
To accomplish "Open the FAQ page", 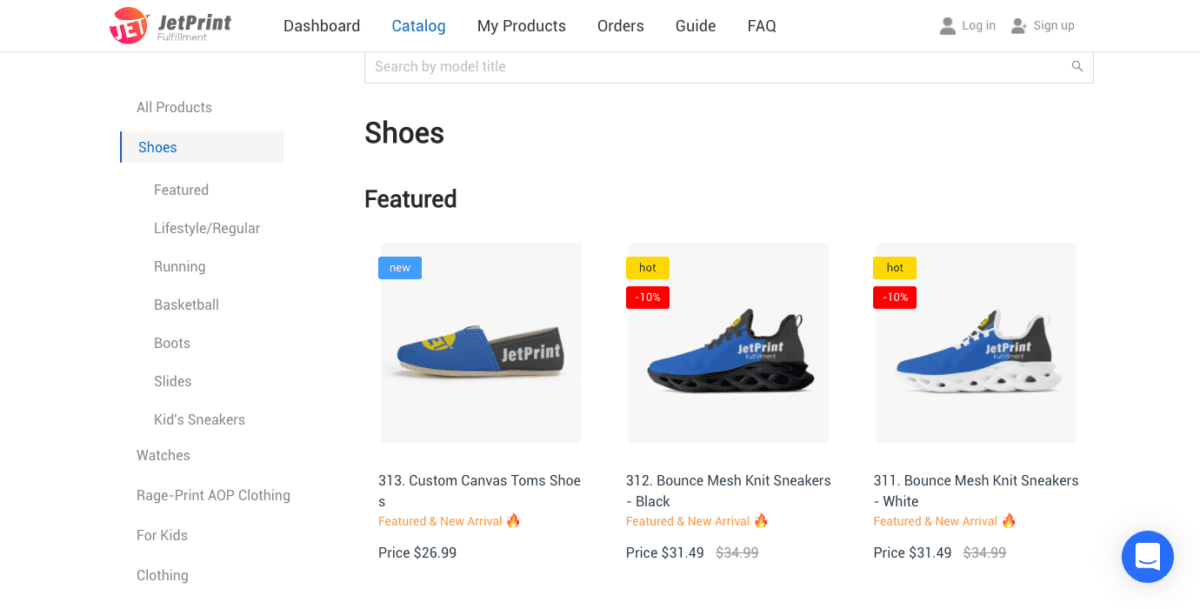I will click(x=761, y=26).
